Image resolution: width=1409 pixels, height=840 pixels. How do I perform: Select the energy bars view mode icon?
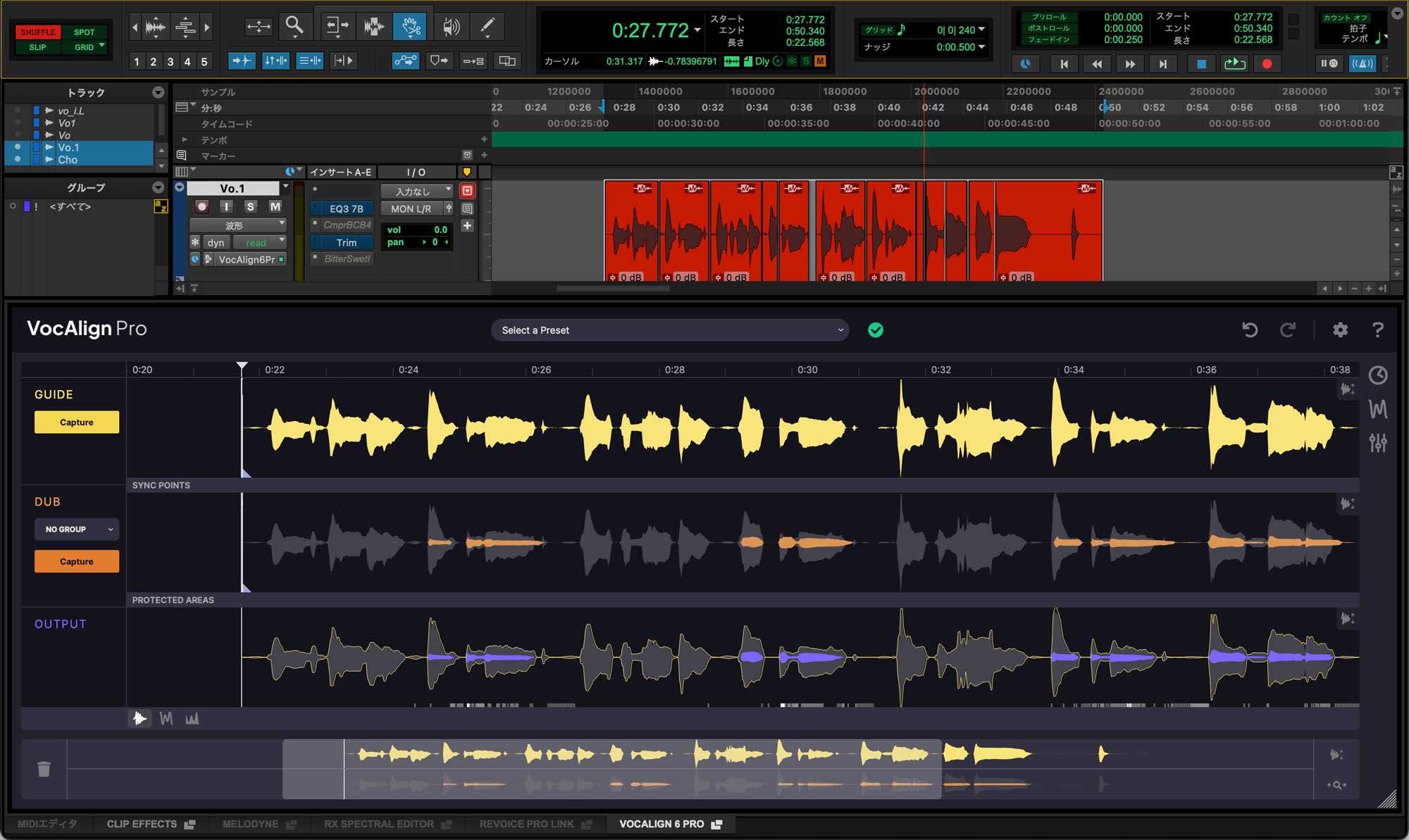(x=192, y=718)
